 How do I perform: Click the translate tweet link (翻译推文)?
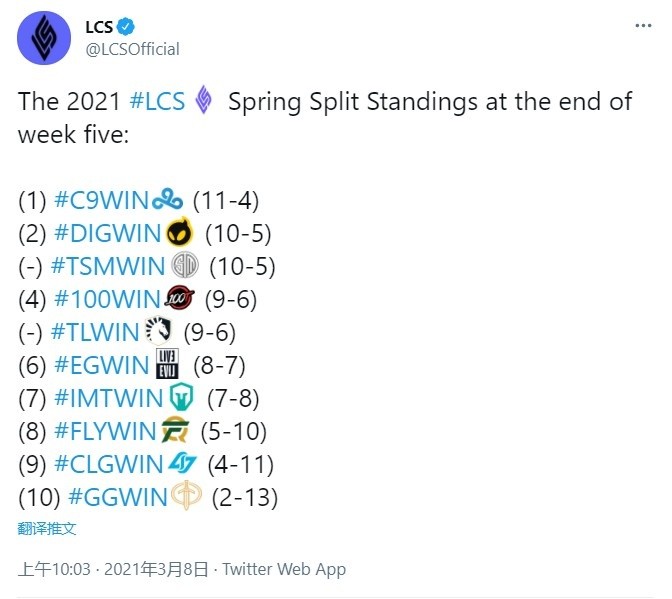click(x=47, y=528)
